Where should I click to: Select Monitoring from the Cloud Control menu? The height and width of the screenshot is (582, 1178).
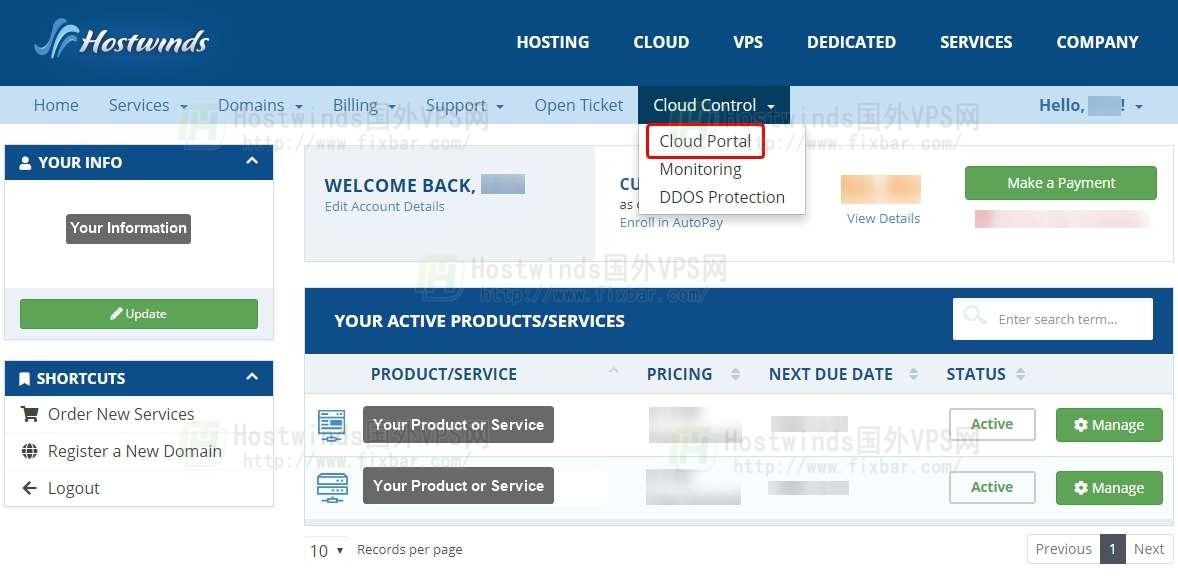tap(700, 170)
